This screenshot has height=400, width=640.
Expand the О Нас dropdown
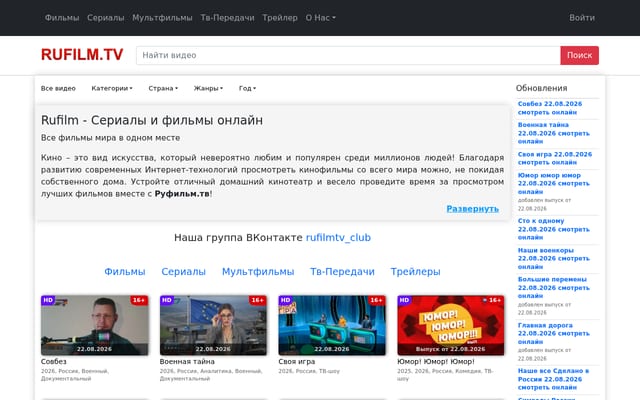pyautogui.click(x=320, y=18)
